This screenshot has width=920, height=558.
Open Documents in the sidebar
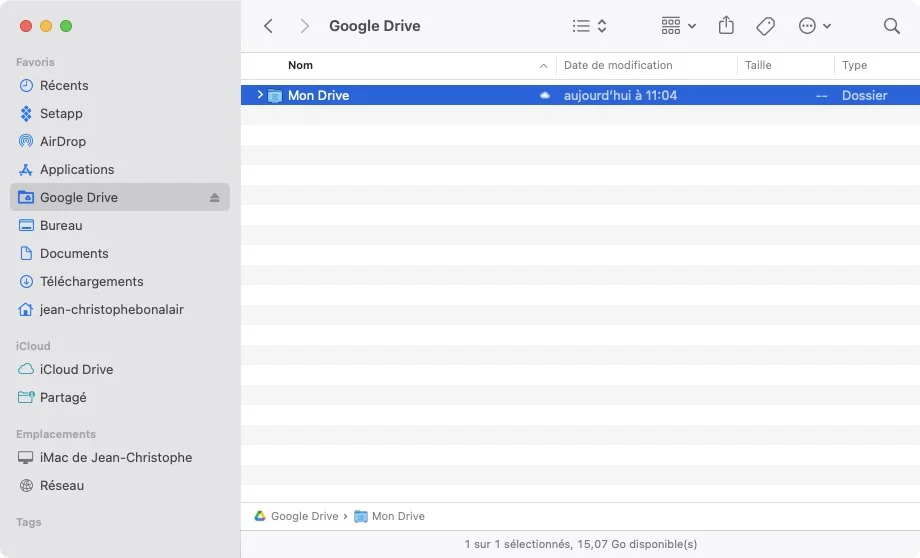(120, 253)
